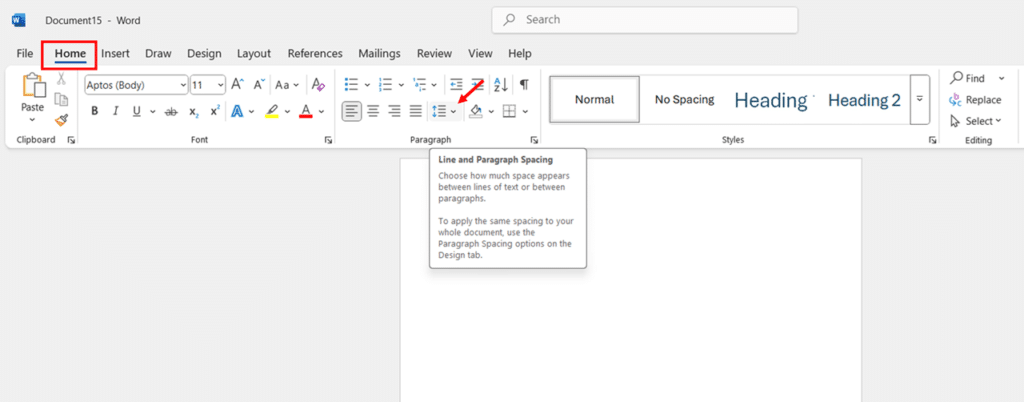Toggle Underline formatting
Image resolution: width=1024 pixels, height=402 pixels.
[x=136, y=112]
